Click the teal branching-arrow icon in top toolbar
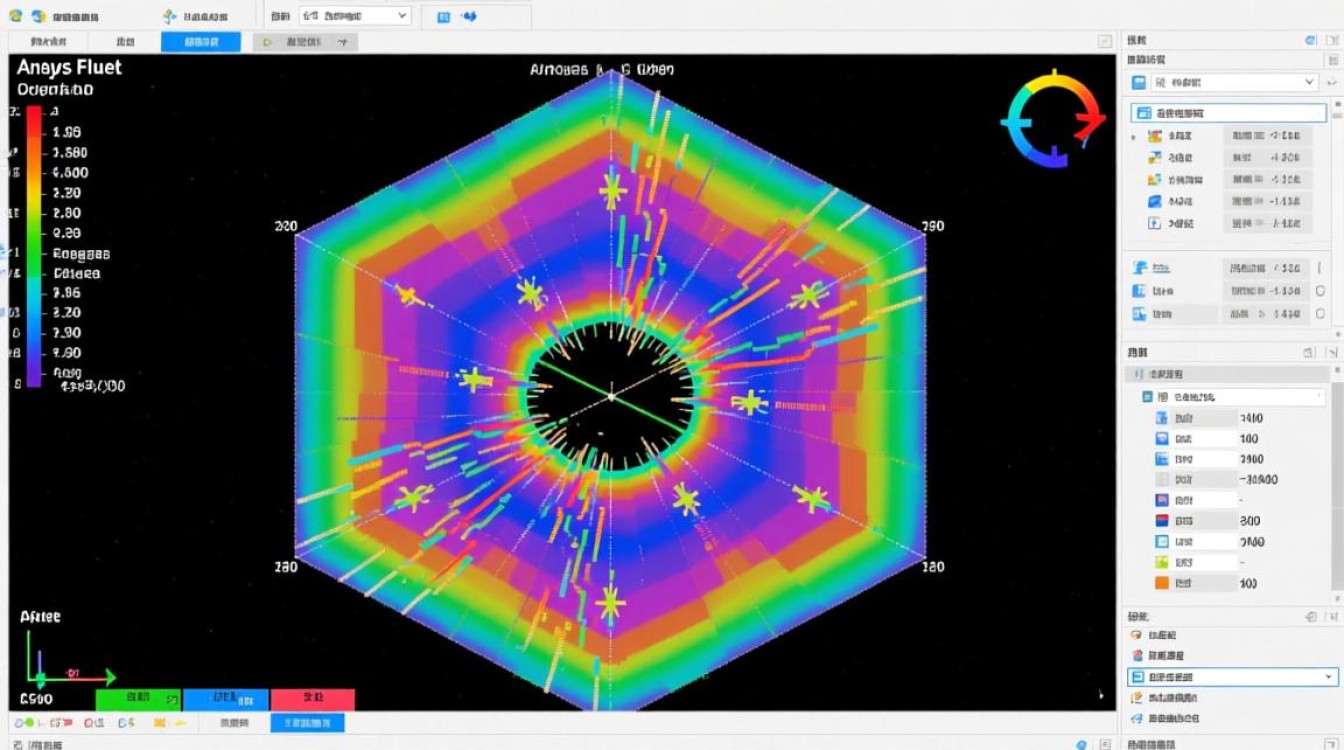1344x750 pixels. coord(170,16)
